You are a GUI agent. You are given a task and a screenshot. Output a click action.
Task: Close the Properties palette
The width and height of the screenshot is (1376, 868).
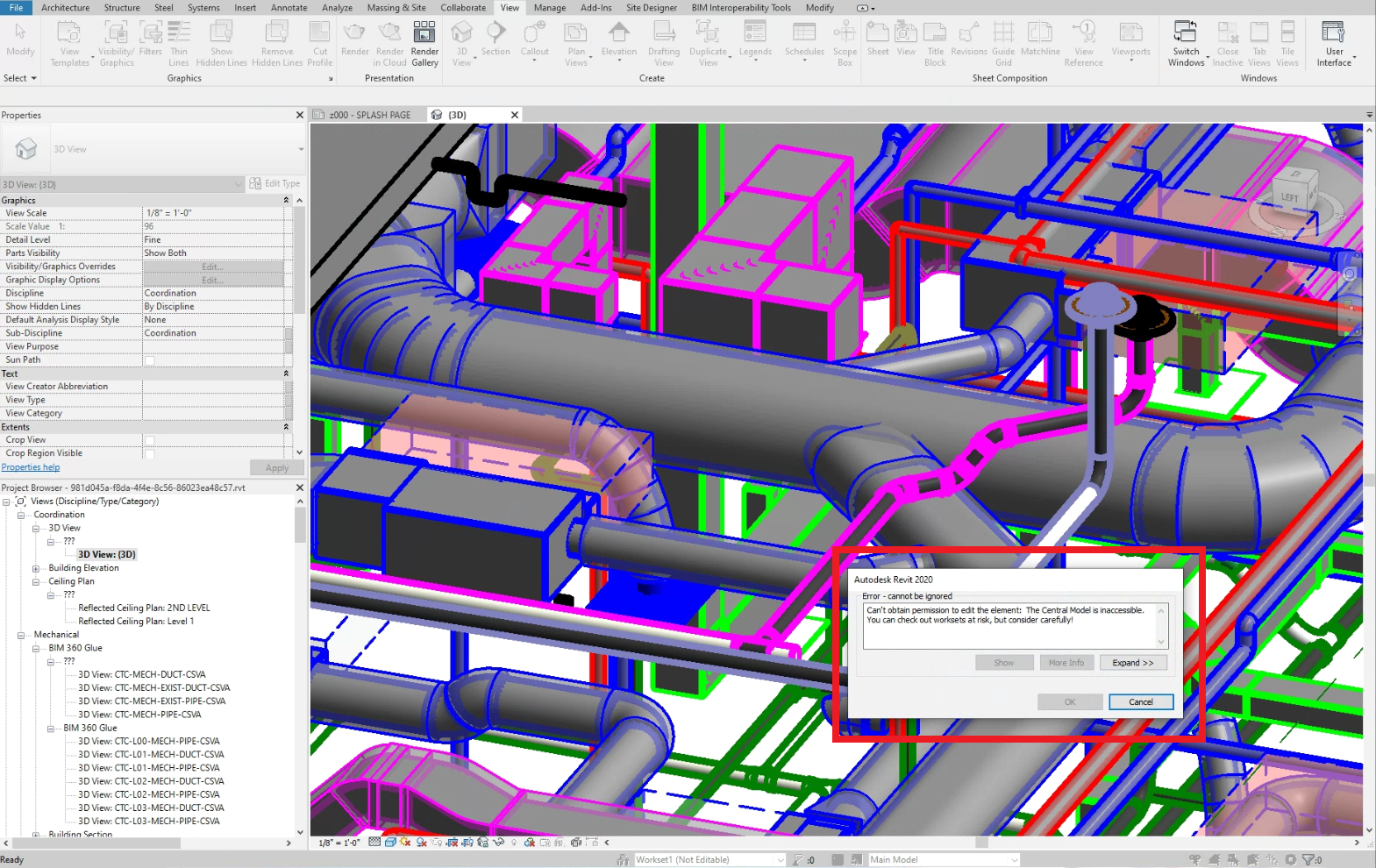click(x=300, y=115)
